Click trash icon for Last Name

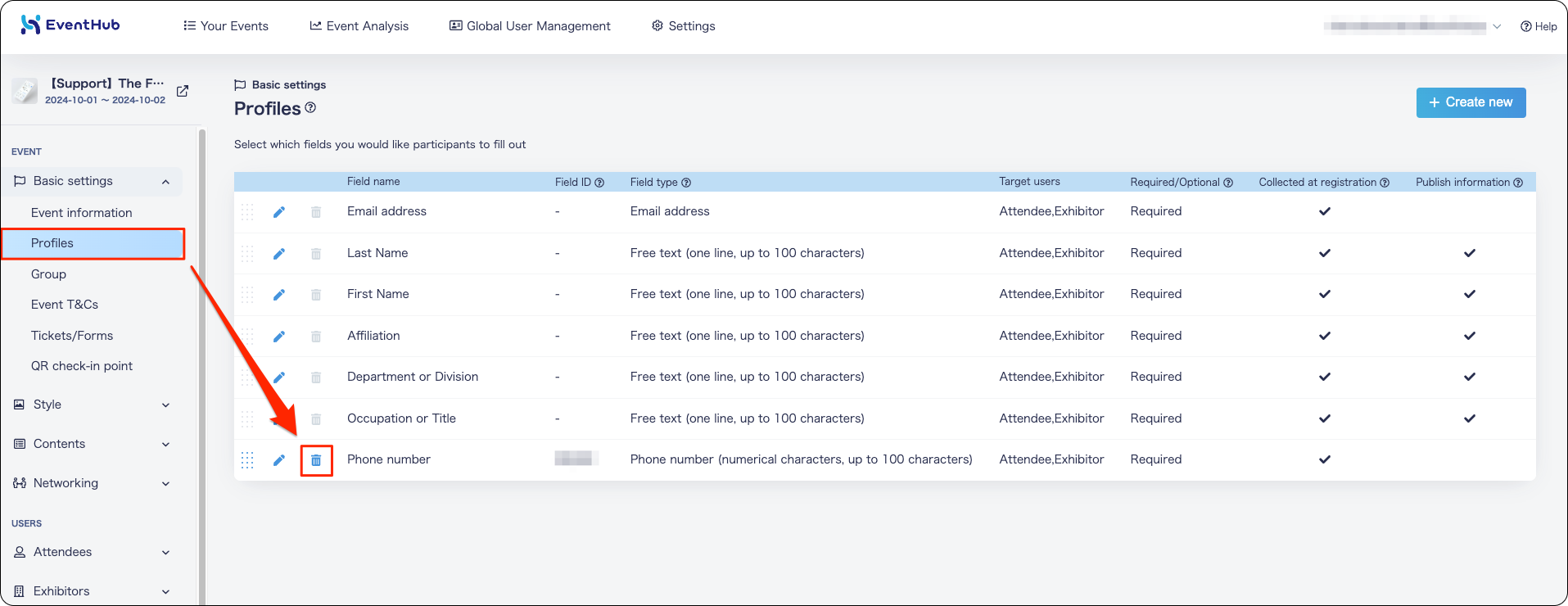[x=316, y=254]
